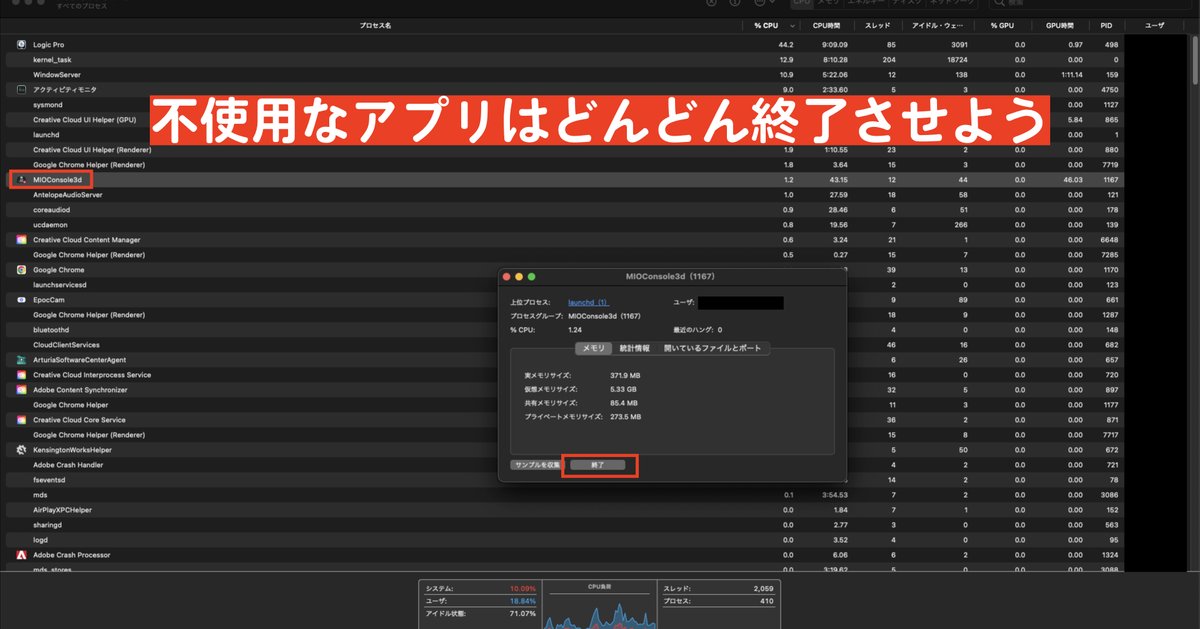Zoom the MIOConsole3d info window
The height and width of the screenshot is (629, 1200).
(532, 276)
